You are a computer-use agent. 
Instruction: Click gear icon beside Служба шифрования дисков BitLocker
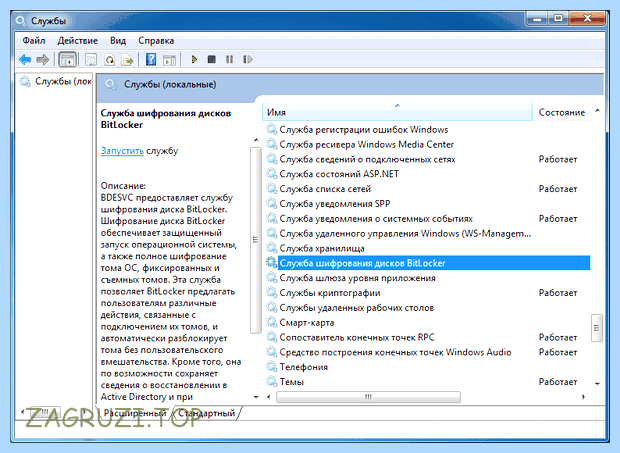click(272, 263)
